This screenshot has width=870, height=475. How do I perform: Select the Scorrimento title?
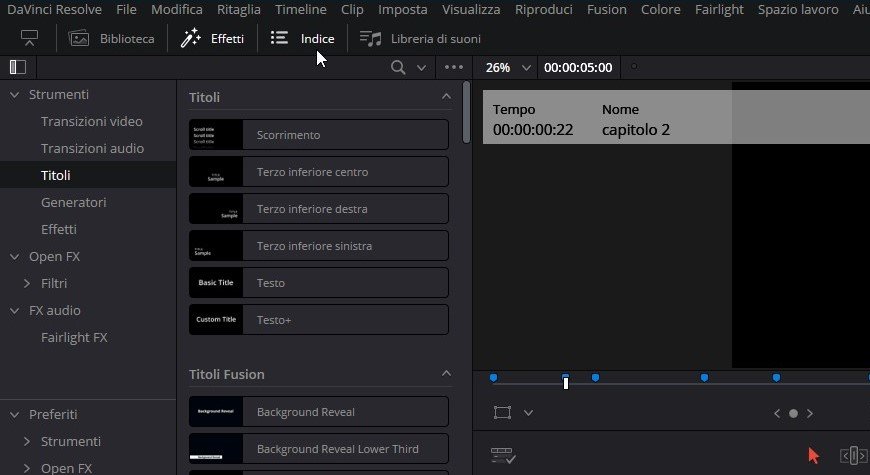tap(318, 135)
